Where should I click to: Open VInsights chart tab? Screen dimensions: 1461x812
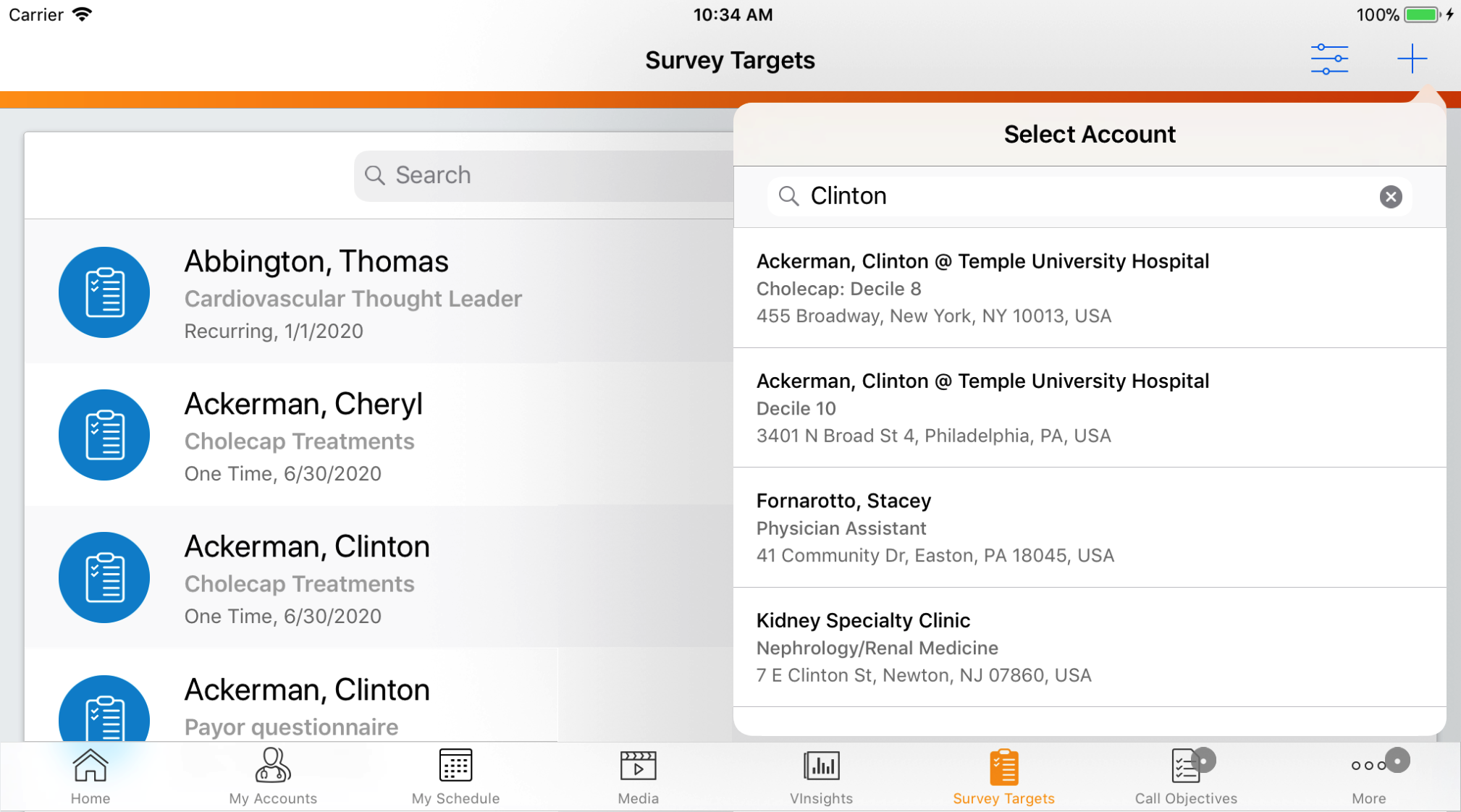(821, 777)
